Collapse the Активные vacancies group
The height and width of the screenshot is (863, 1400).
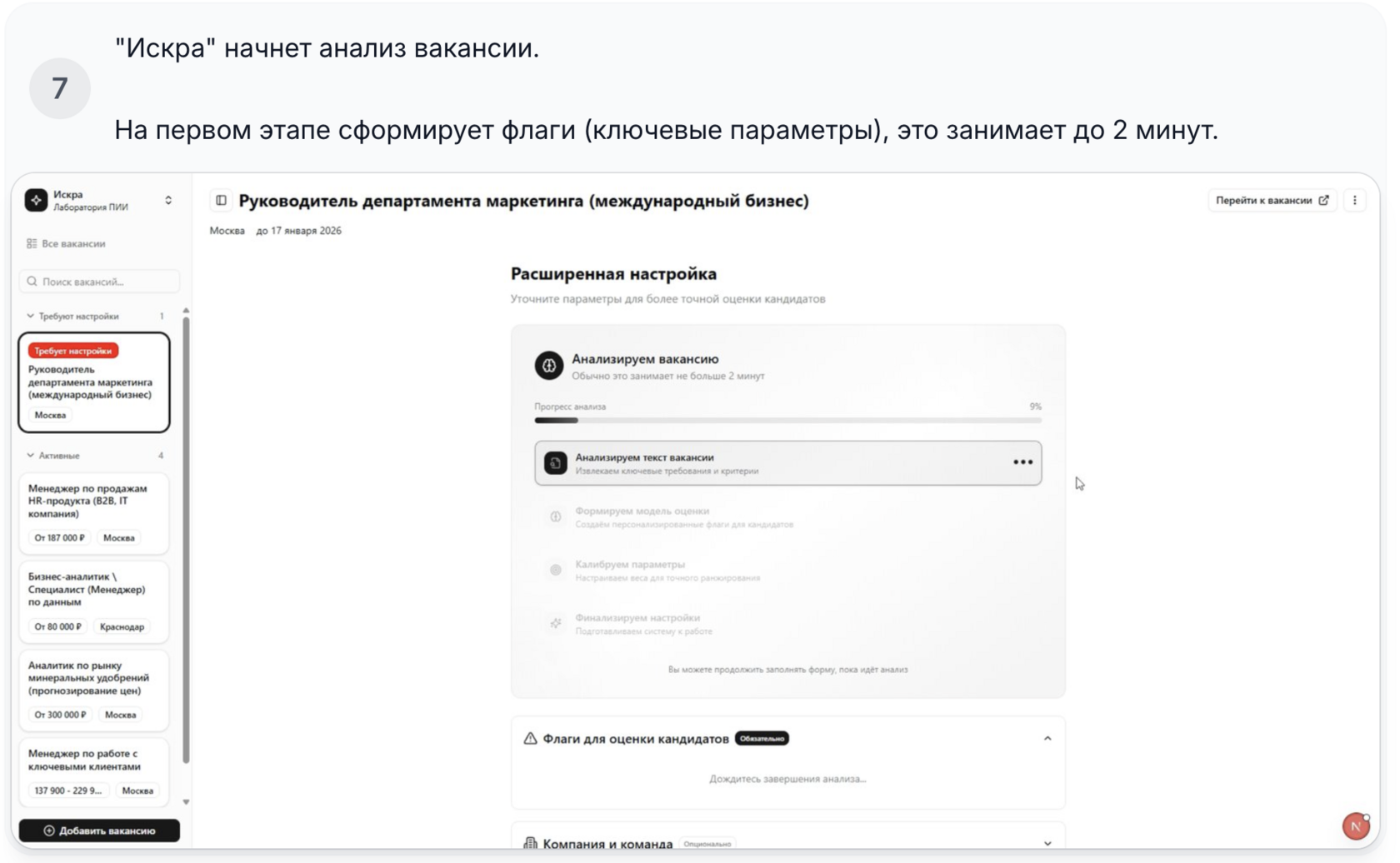pos(31,456)
